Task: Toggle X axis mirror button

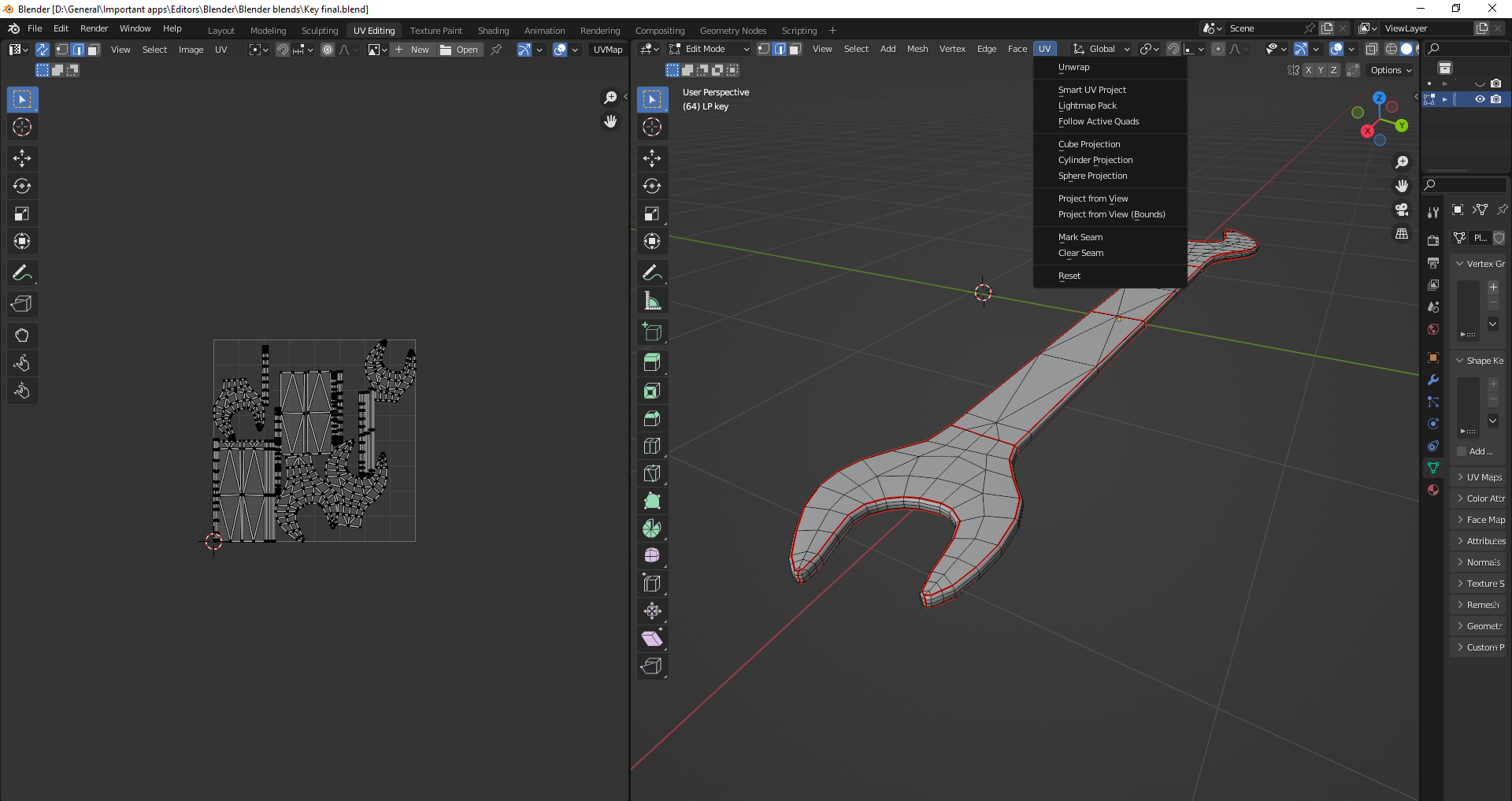Action: pyautogui.click(x=1308, y=70)
